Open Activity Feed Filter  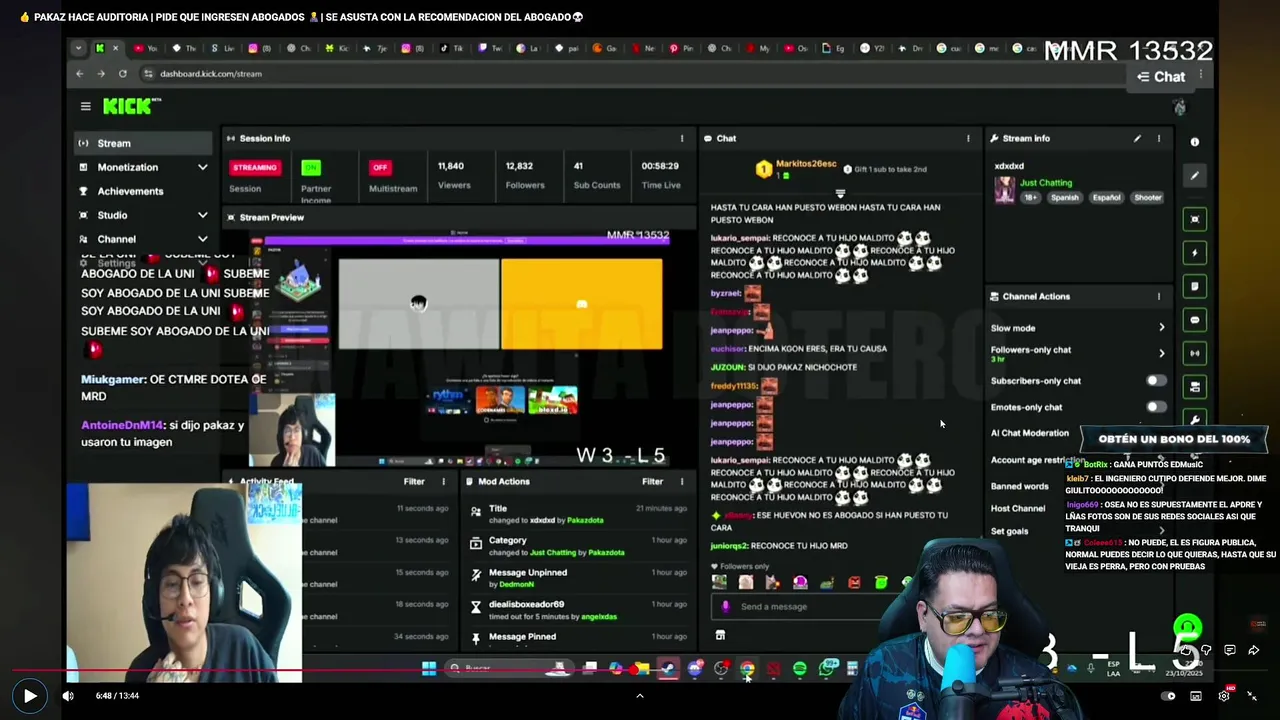(x=414, y=482)
